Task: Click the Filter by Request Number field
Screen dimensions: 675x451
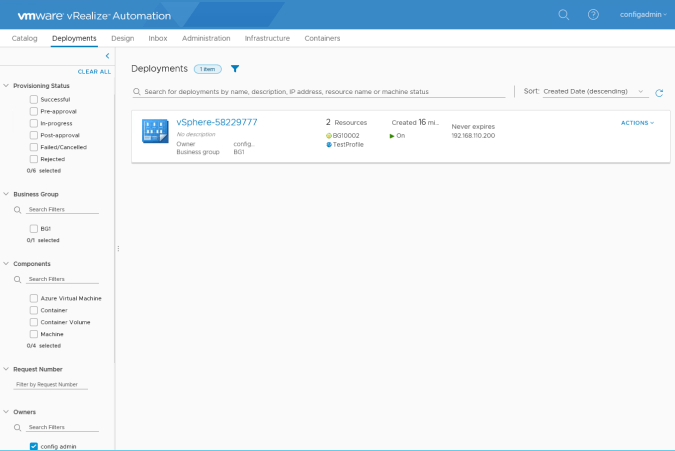Action: coord(51,385)
